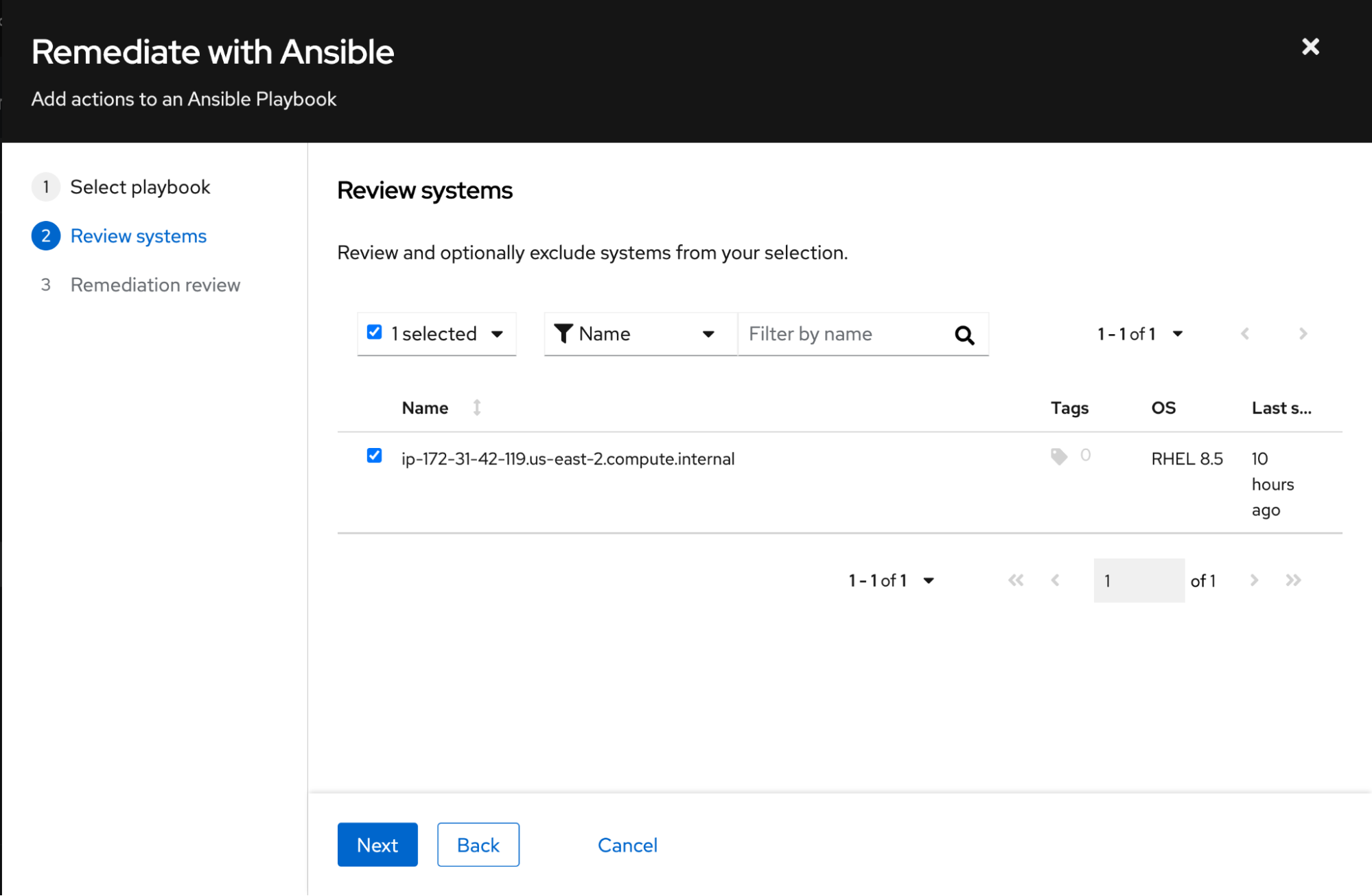Image resolution: width=1372 pixels, height=896 pixels.
Task: Go to Select playbook step
Action: (x=139, y=187)
